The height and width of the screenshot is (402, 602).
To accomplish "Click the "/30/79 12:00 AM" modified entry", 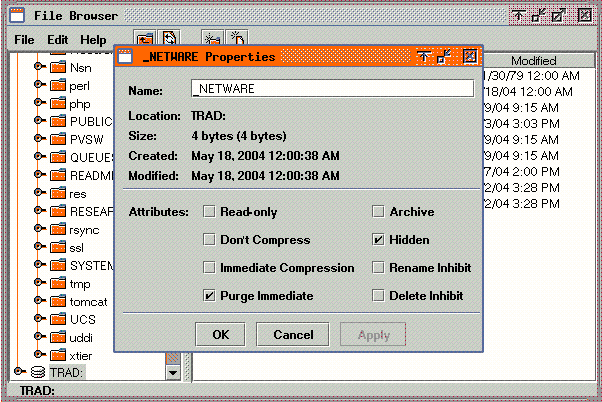I will (532, 76).
